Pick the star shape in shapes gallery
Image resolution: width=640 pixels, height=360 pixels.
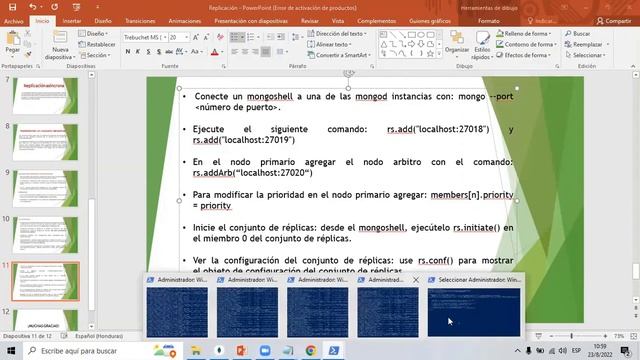pyautogui.click(x=430, y=53)
